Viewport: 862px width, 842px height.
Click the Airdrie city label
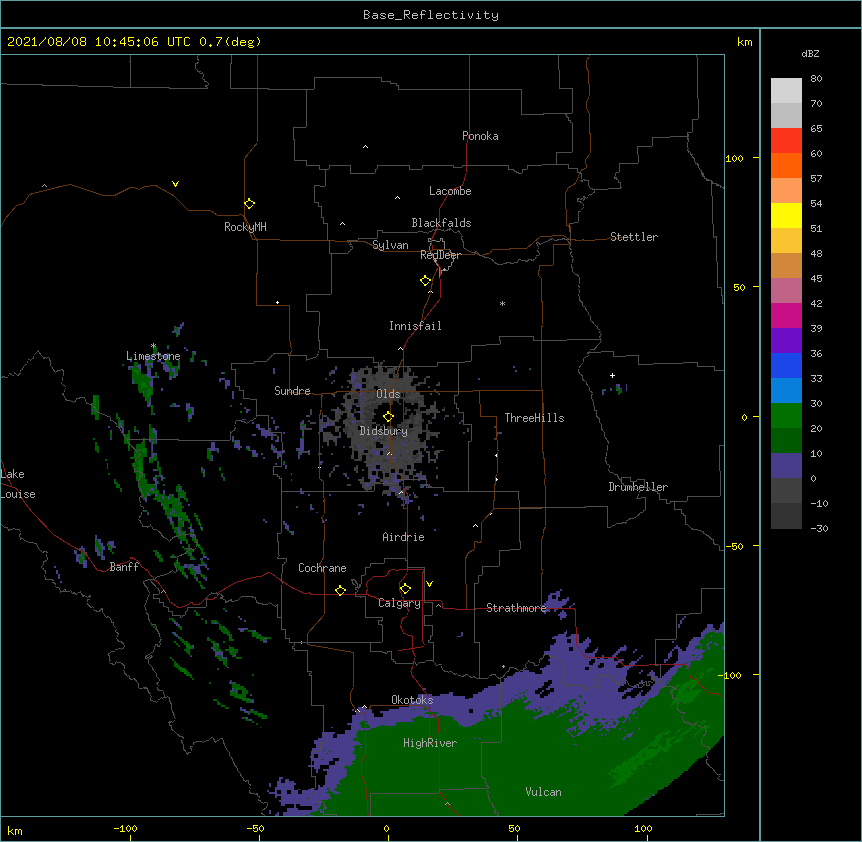tap(404, 537)
